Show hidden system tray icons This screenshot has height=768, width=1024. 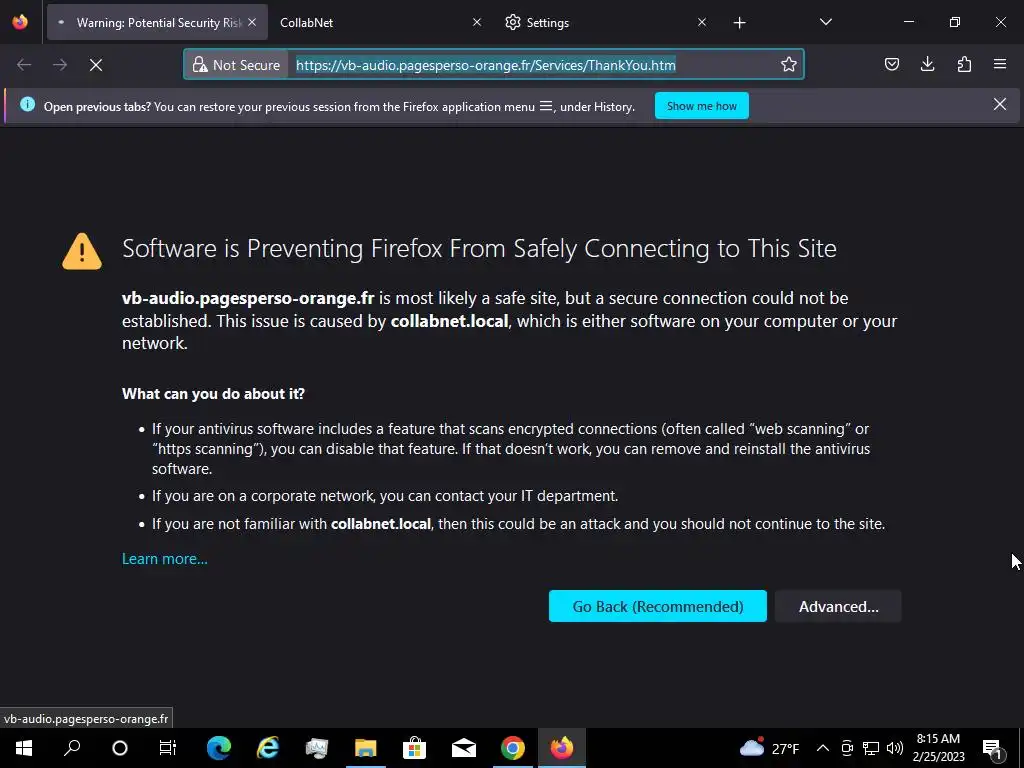point(822,748)
